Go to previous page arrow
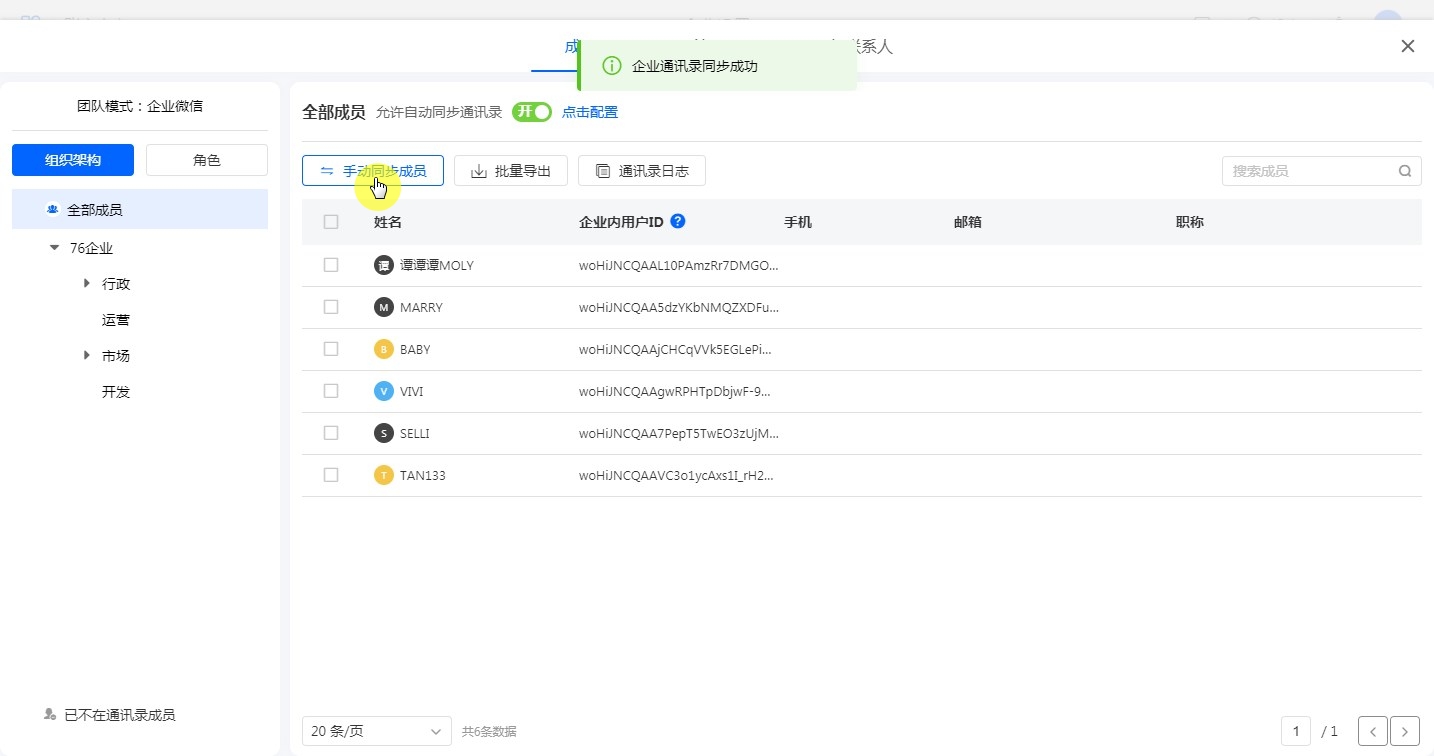 coord(1372,732)
